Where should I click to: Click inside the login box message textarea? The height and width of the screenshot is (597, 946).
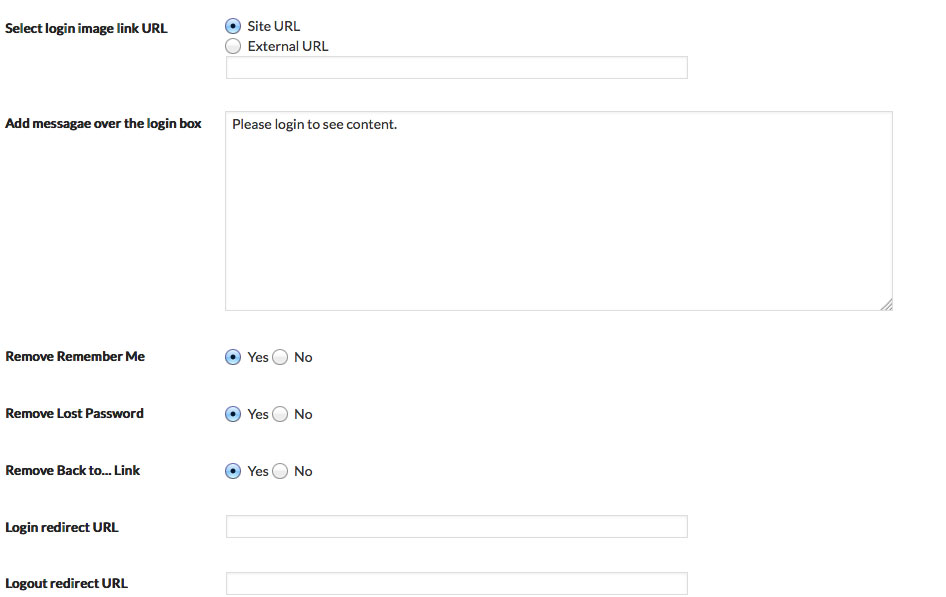coord(559,211)
